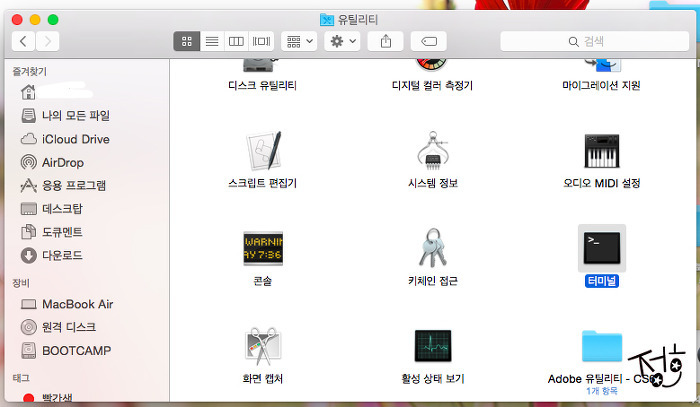
Task: Switch to Cover Flow view mode
Action: coord(261,42)
